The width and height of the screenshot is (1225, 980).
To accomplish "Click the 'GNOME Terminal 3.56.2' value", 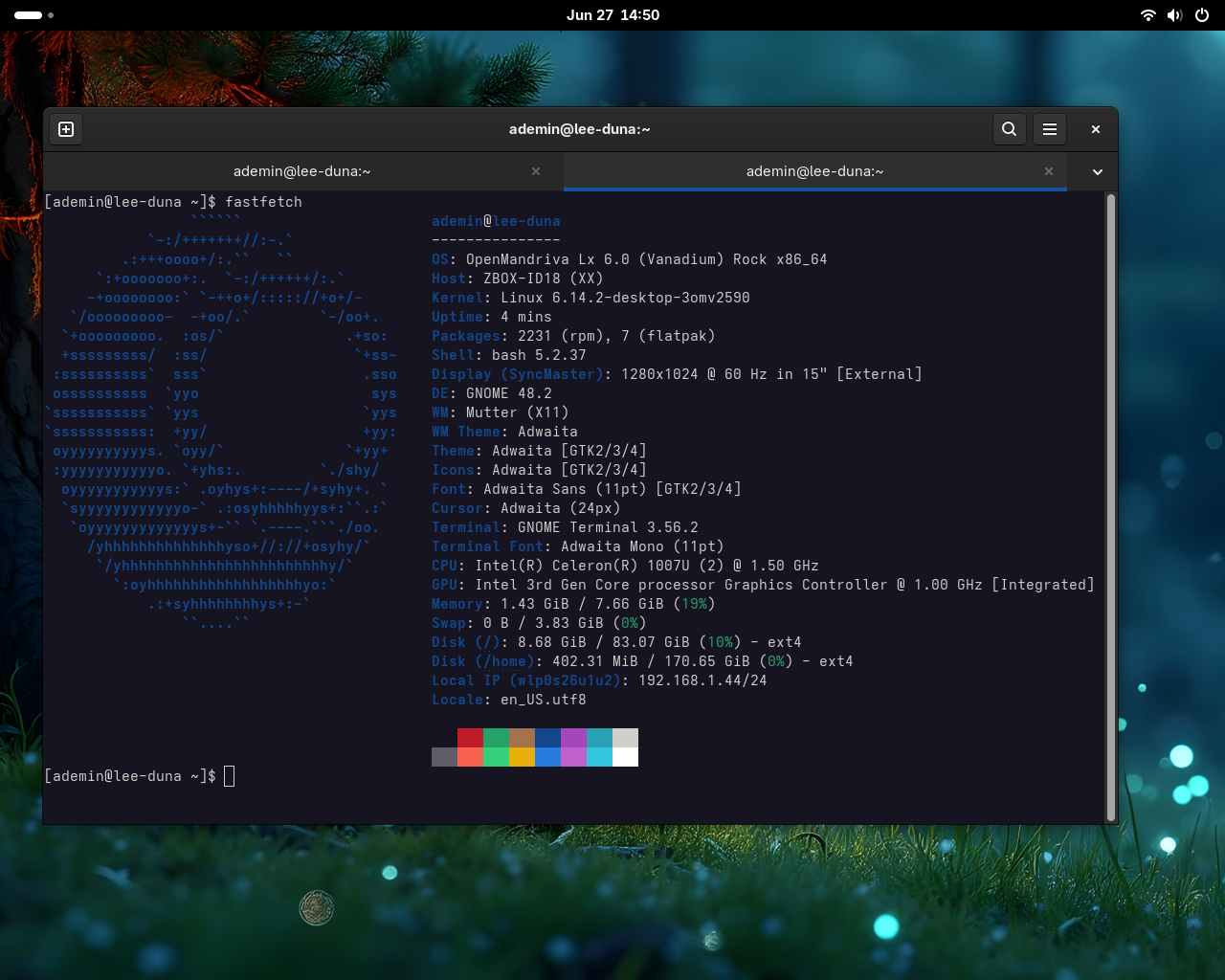I will coord(608,527).
